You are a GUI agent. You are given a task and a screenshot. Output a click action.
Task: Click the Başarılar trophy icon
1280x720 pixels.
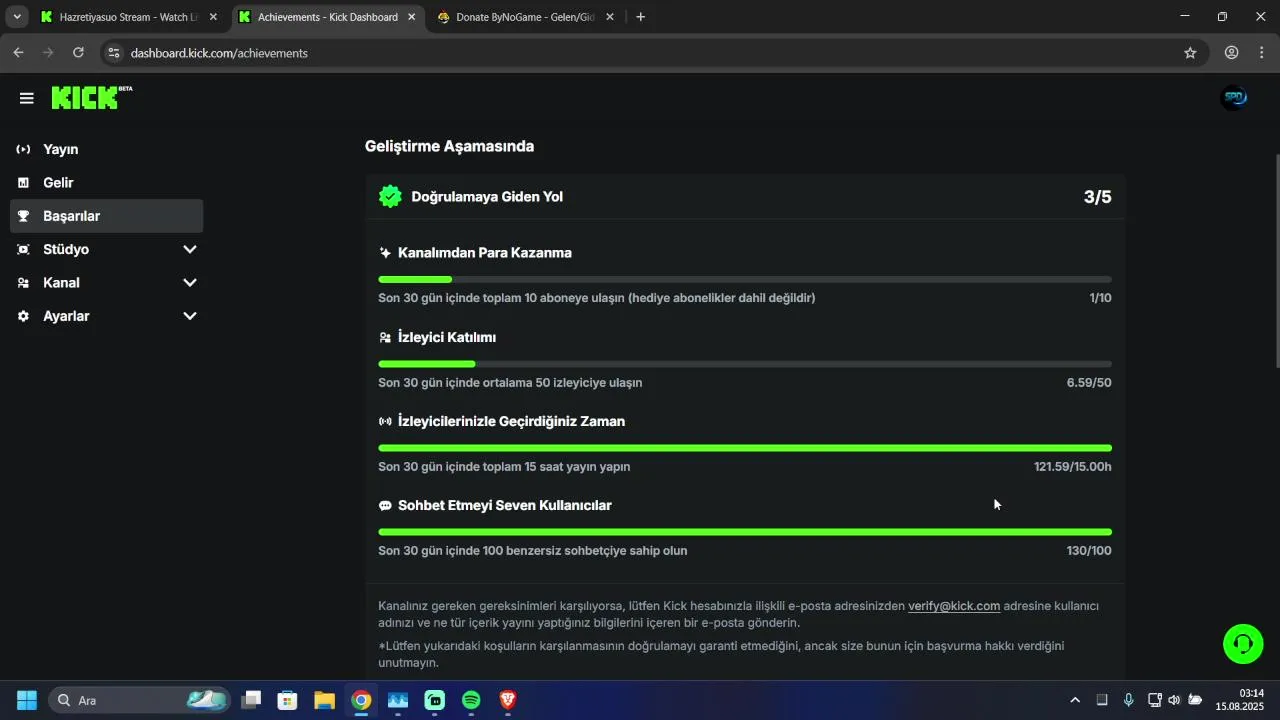click(x=23, y=216)
